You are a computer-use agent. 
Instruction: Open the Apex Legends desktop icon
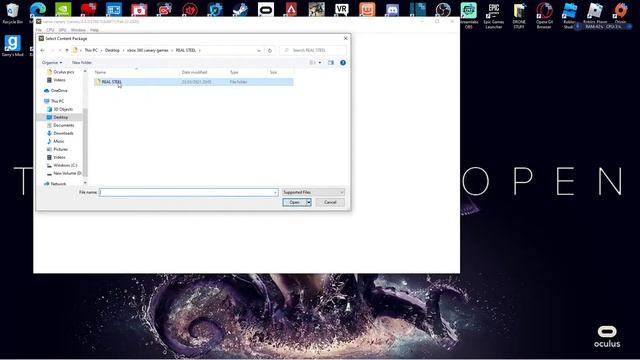coord(291,9)
